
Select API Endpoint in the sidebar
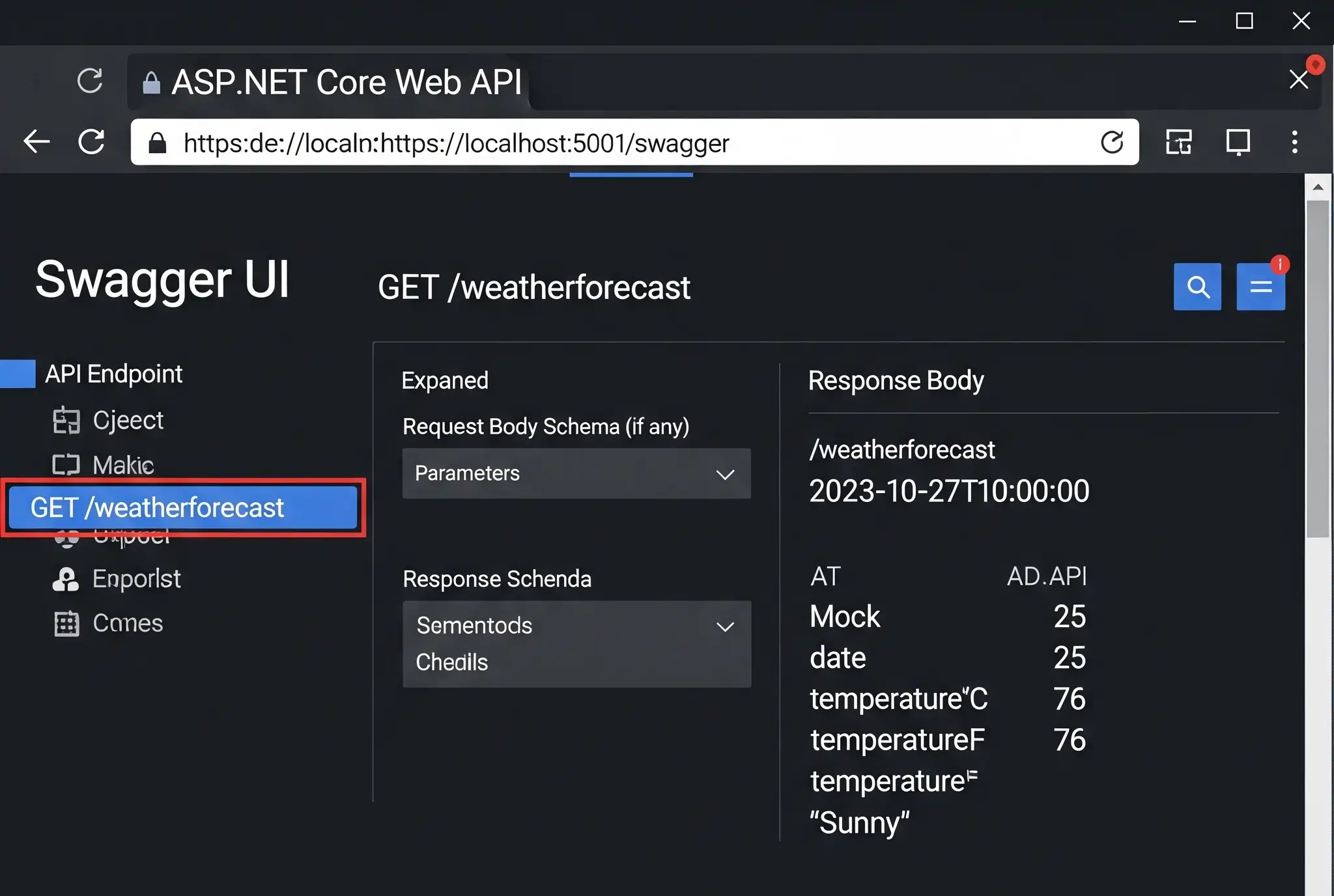(x=113, y=374)
